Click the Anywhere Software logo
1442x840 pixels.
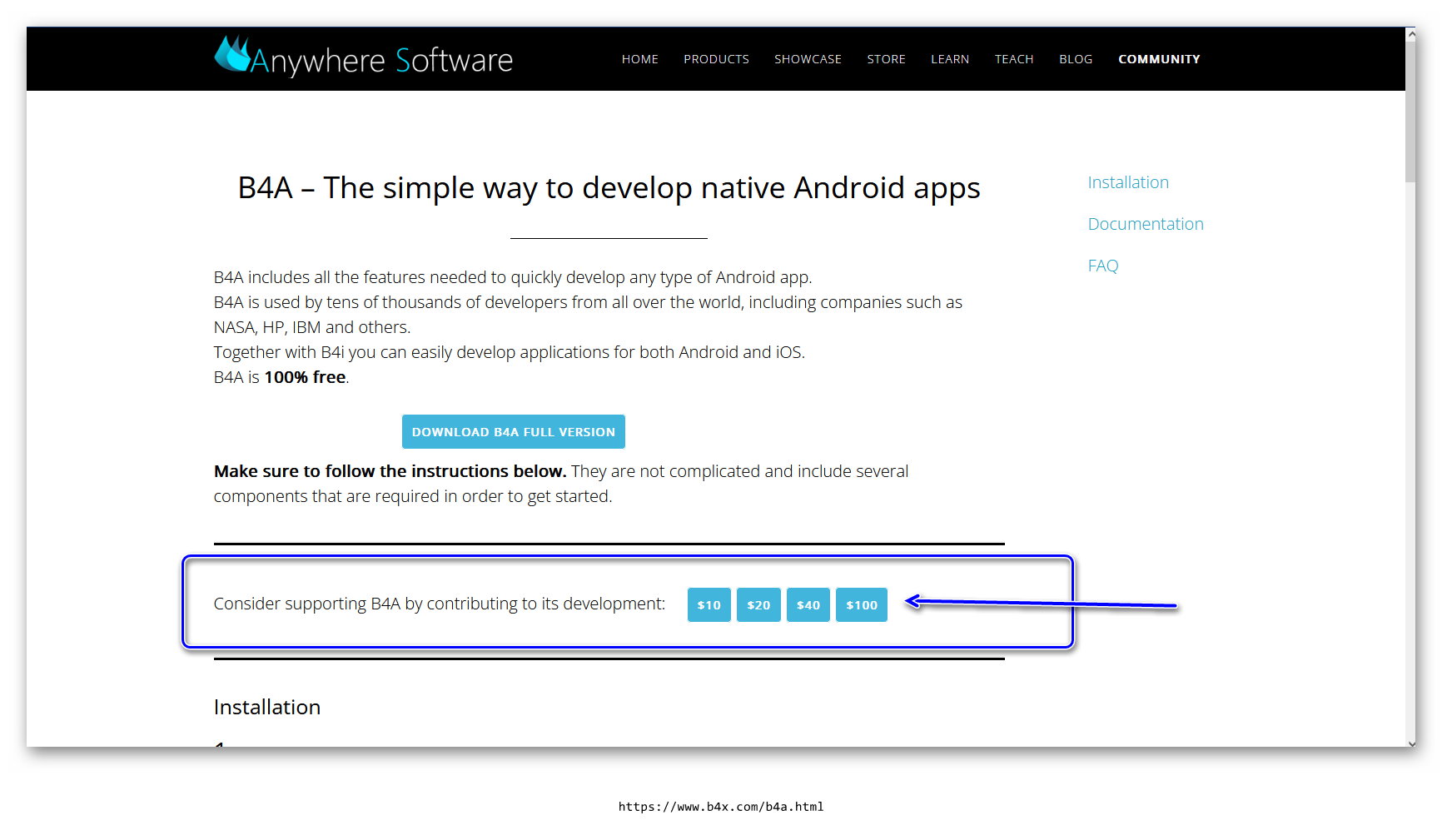point(364,57)
